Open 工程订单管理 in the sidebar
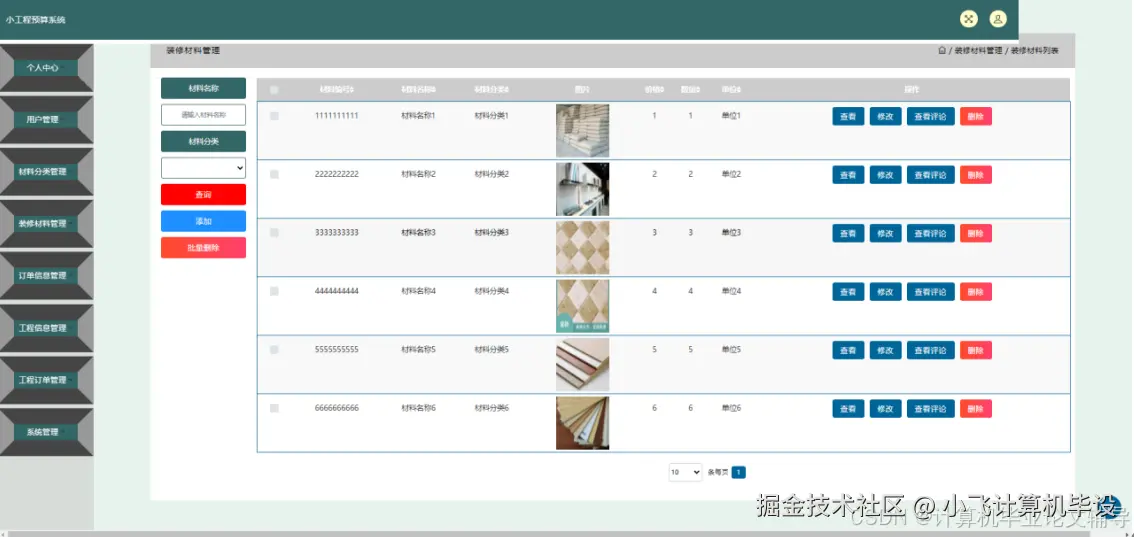The image size is (1134, 537). [46, 380]
